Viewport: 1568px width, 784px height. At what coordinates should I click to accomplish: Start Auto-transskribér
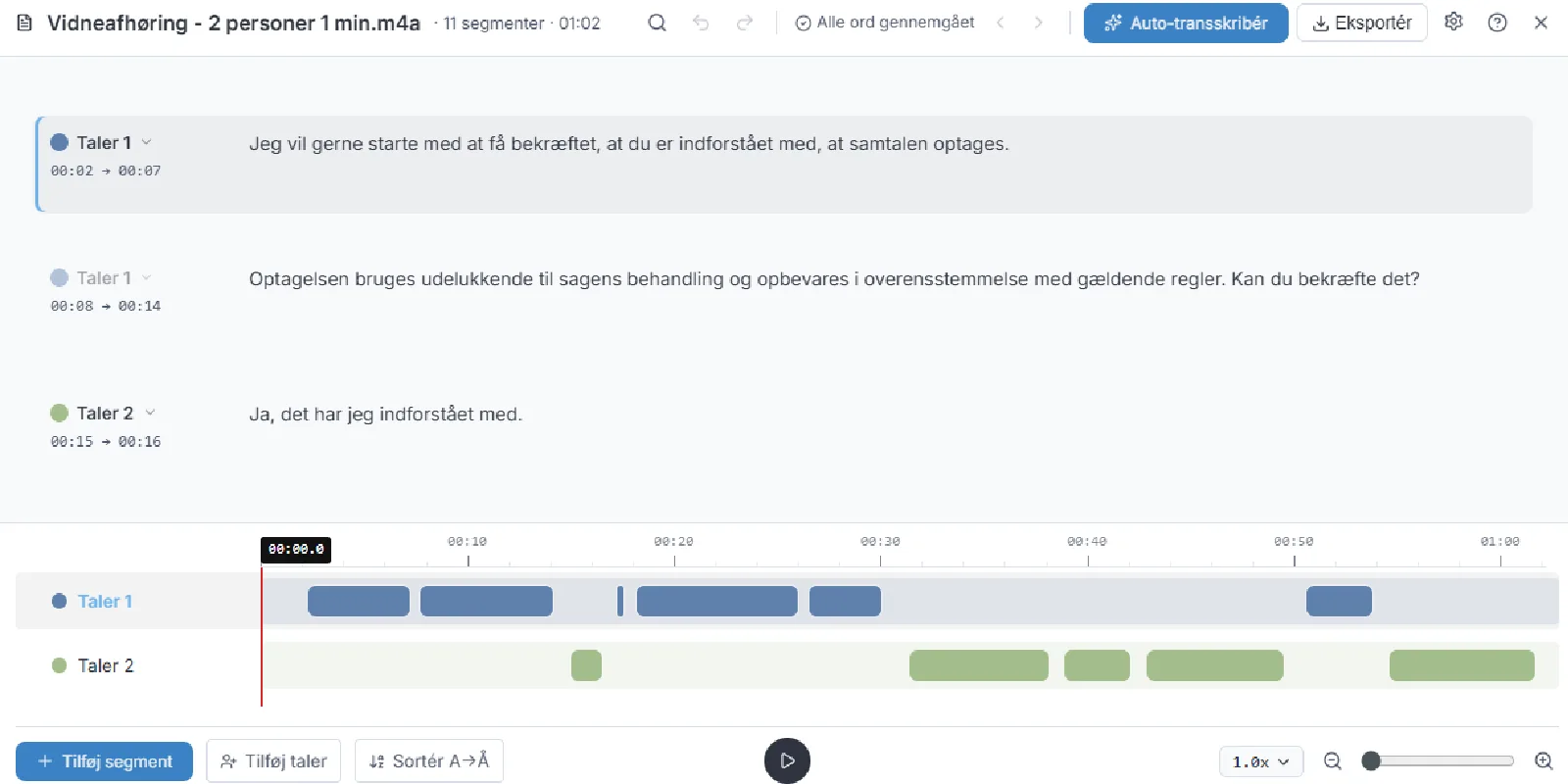[1186, 23]
